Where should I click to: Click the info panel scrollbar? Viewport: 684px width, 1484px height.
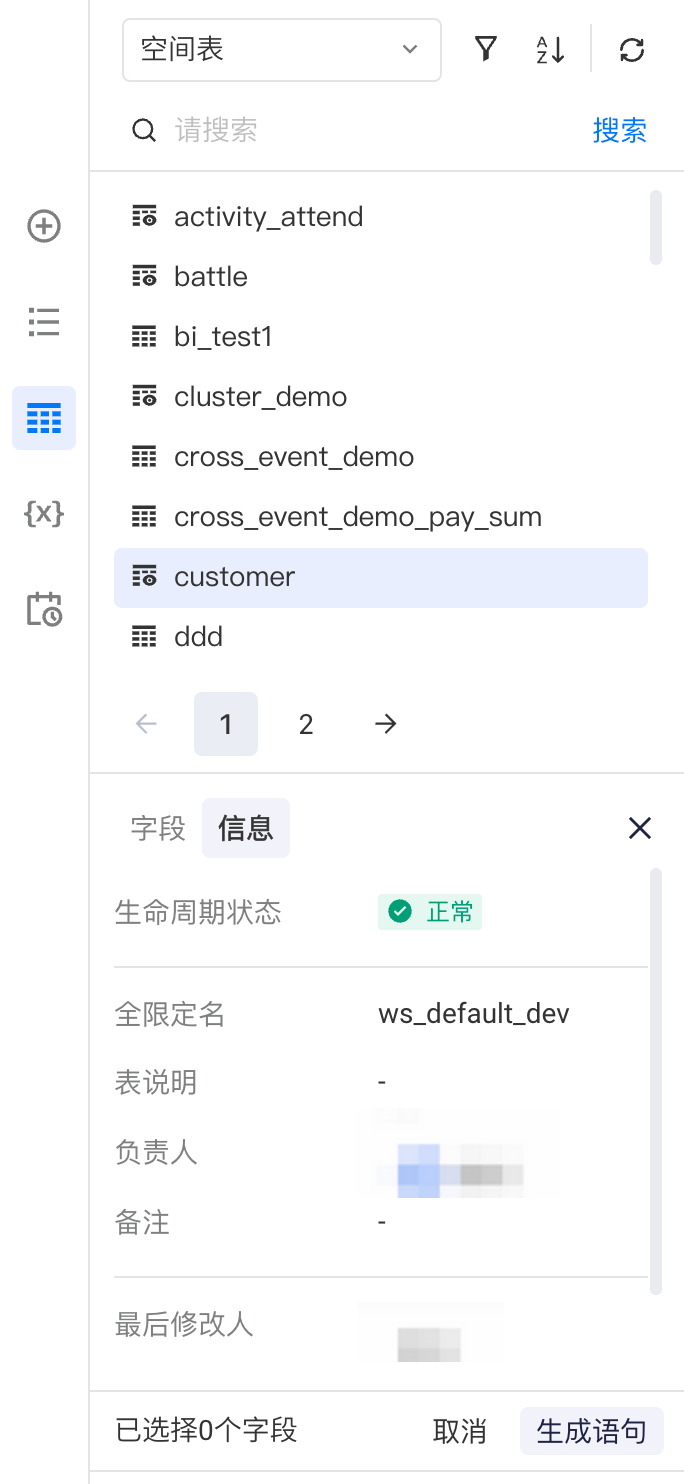(x=656, y=1082)
